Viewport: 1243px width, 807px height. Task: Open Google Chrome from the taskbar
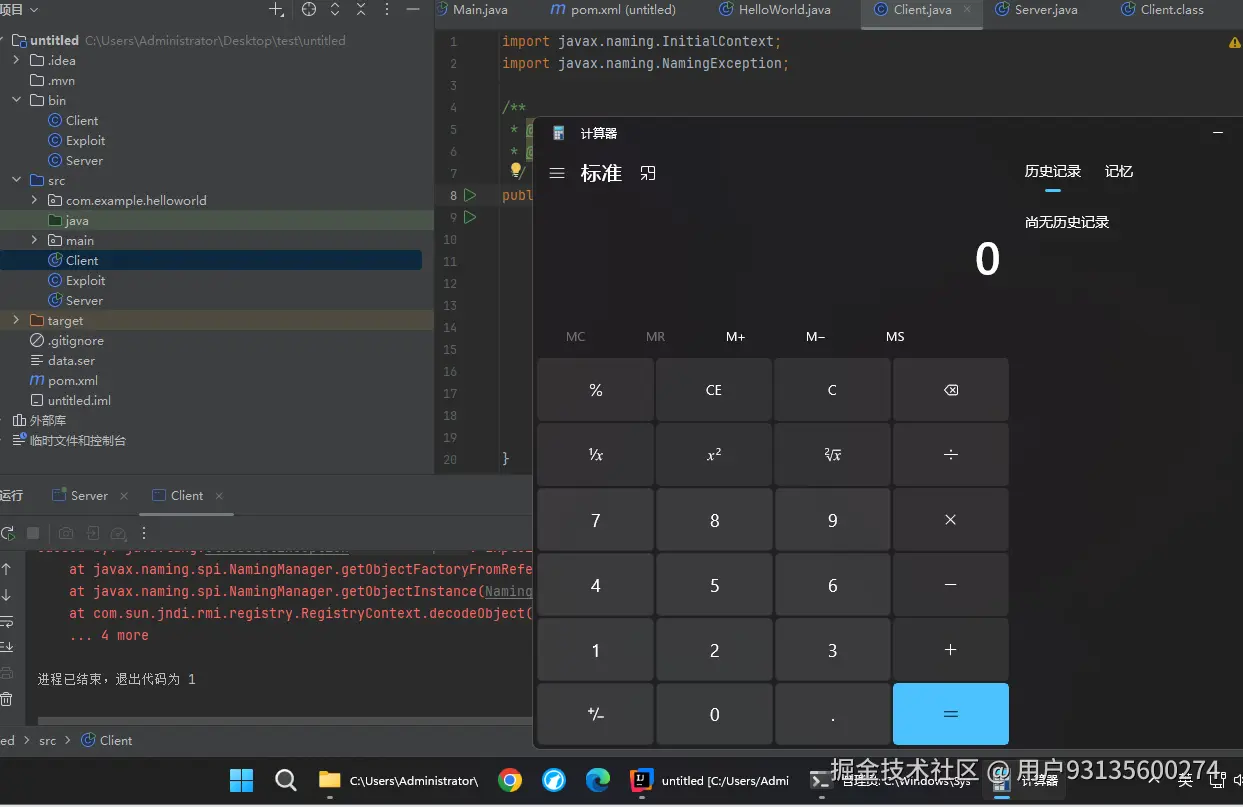pos(510,780)
